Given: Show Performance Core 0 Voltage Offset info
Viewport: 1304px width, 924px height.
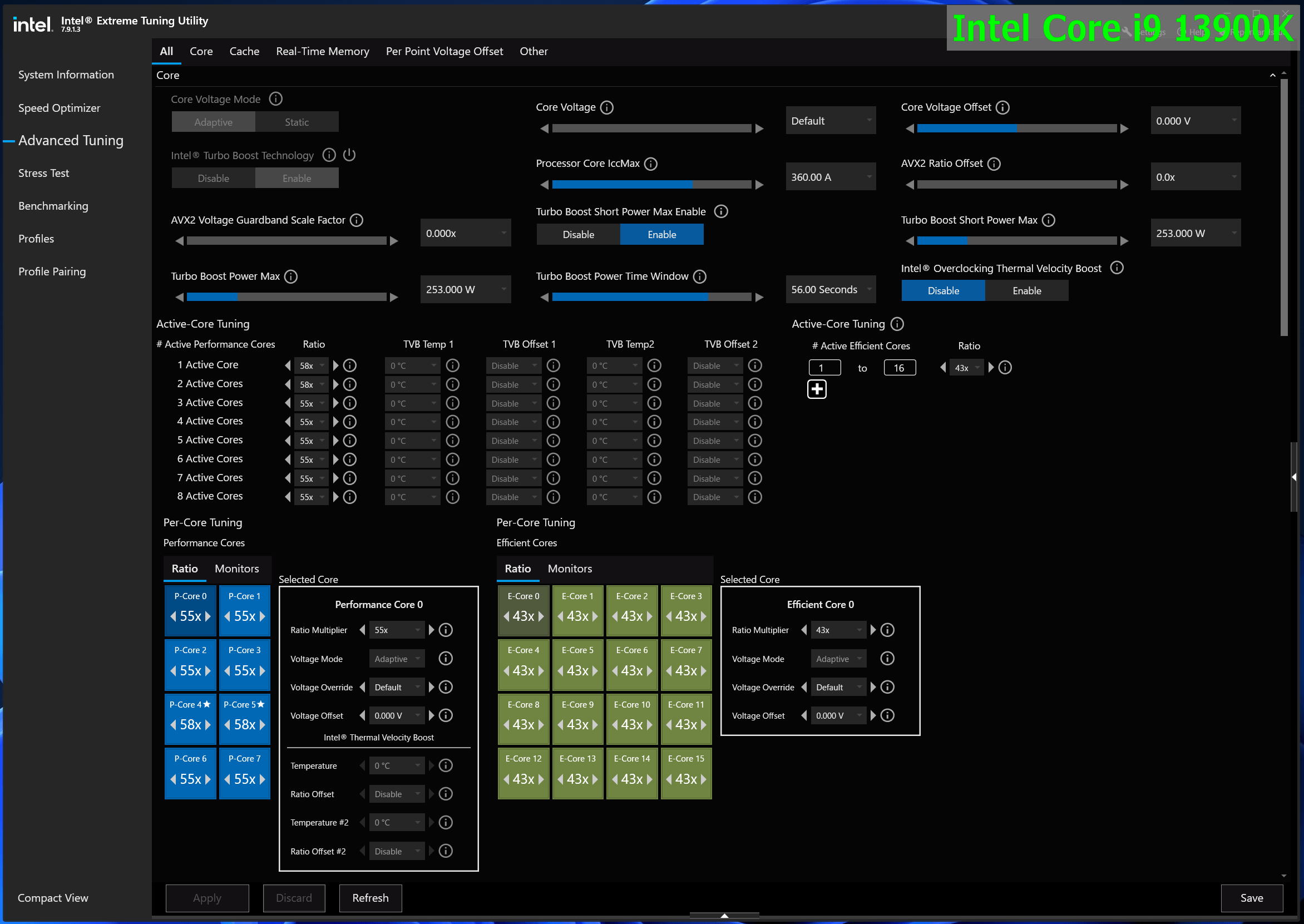Looking at the screenshot, I should coord(446,716).
